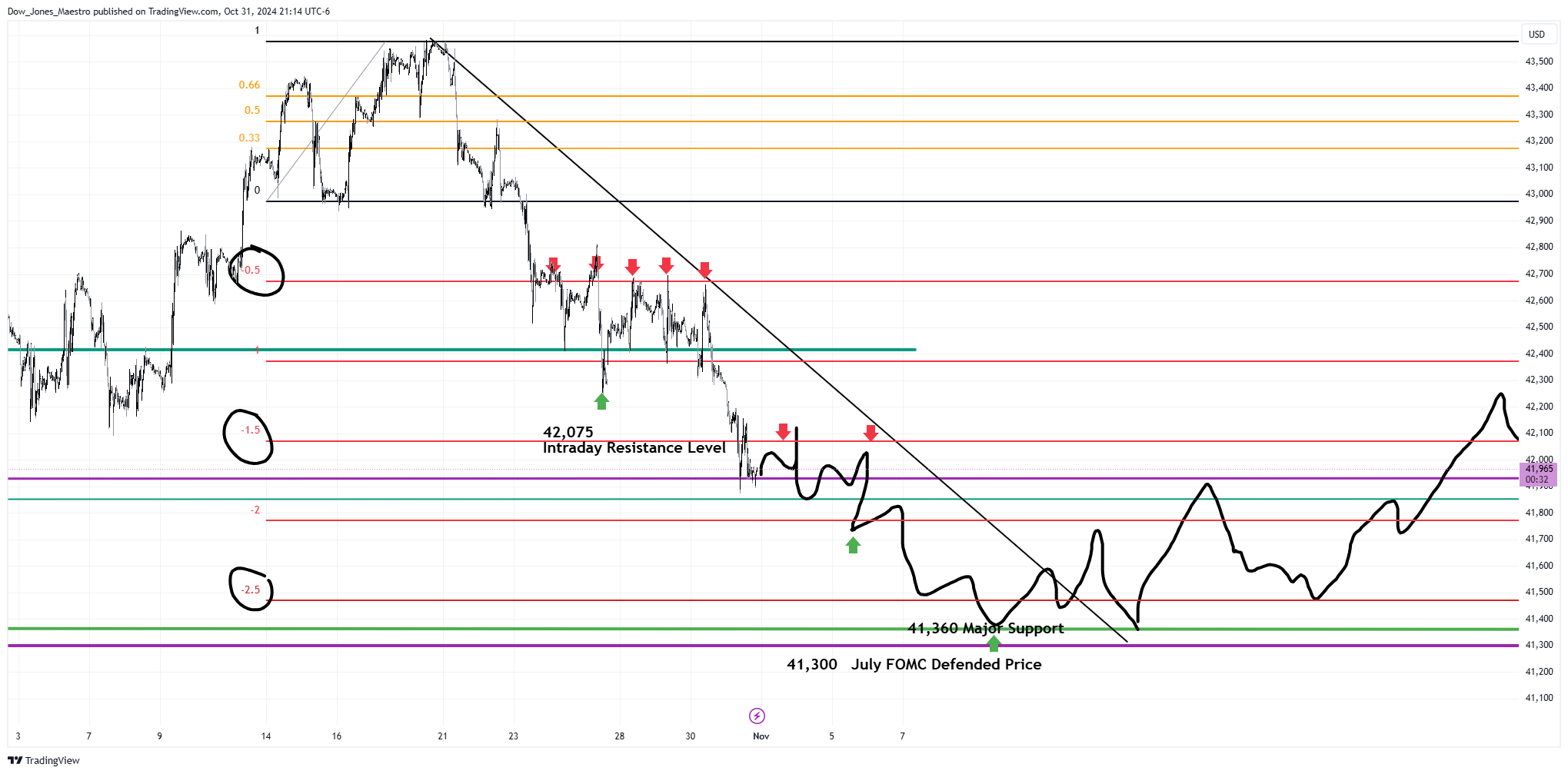Open the TradingView logo link
The image size is (1568, 774).
click(44, 760)
